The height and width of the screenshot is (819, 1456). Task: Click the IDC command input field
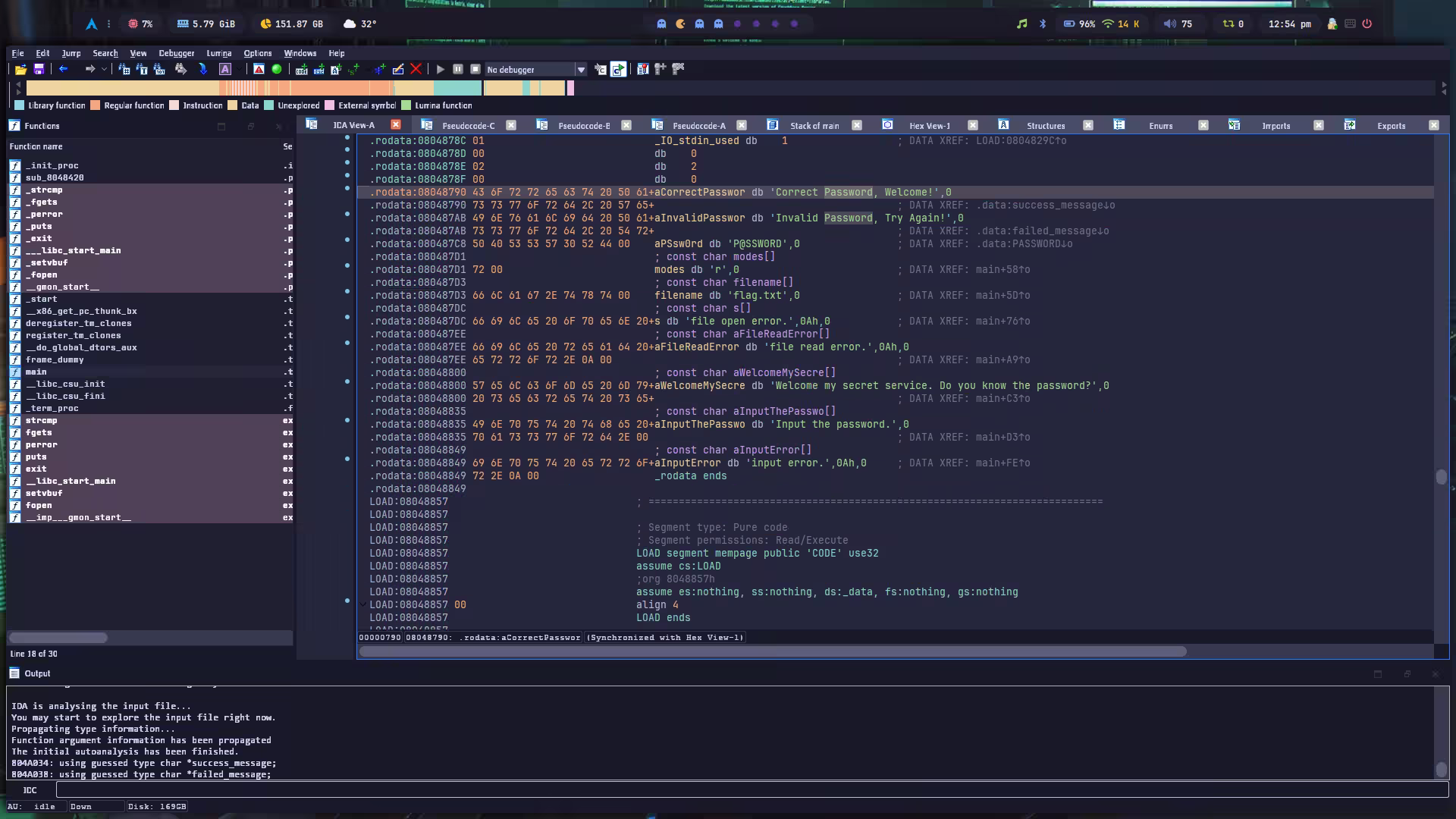tap(751, 790)
